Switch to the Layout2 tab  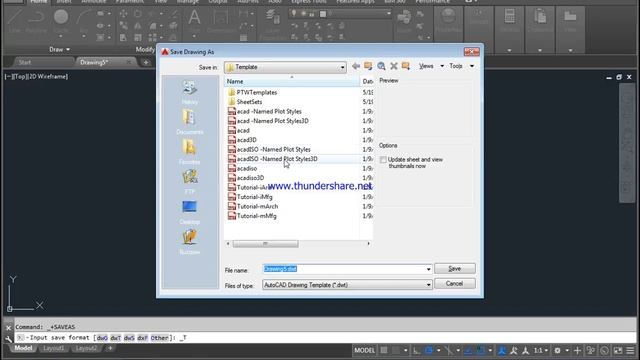(86, 348)
